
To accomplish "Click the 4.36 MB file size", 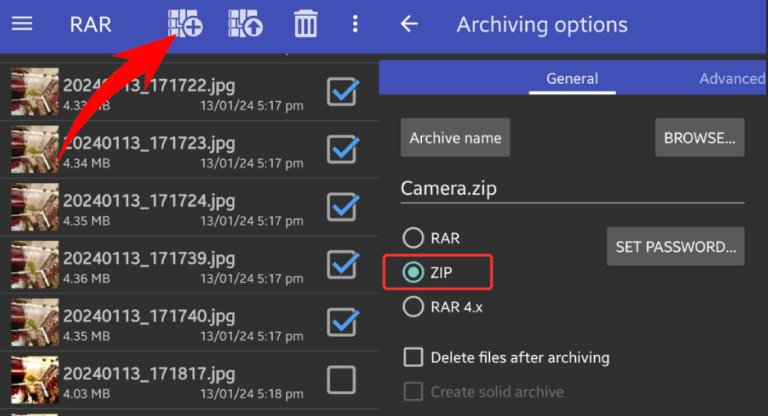I will 86,278.
